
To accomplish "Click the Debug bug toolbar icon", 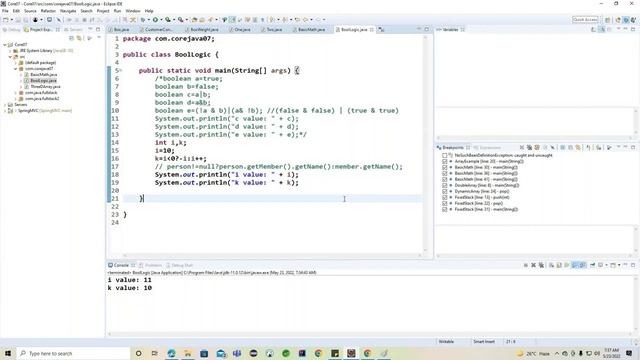I will [x=143, y=20].
